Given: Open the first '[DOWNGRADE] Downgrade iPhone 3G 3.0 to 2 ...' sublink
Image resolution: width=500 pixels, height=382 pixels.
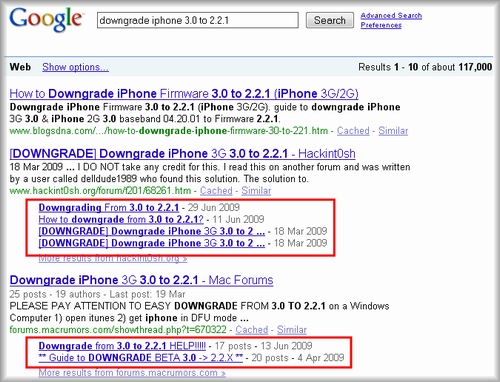Looking at the screenshot, I should coord(152,231).
